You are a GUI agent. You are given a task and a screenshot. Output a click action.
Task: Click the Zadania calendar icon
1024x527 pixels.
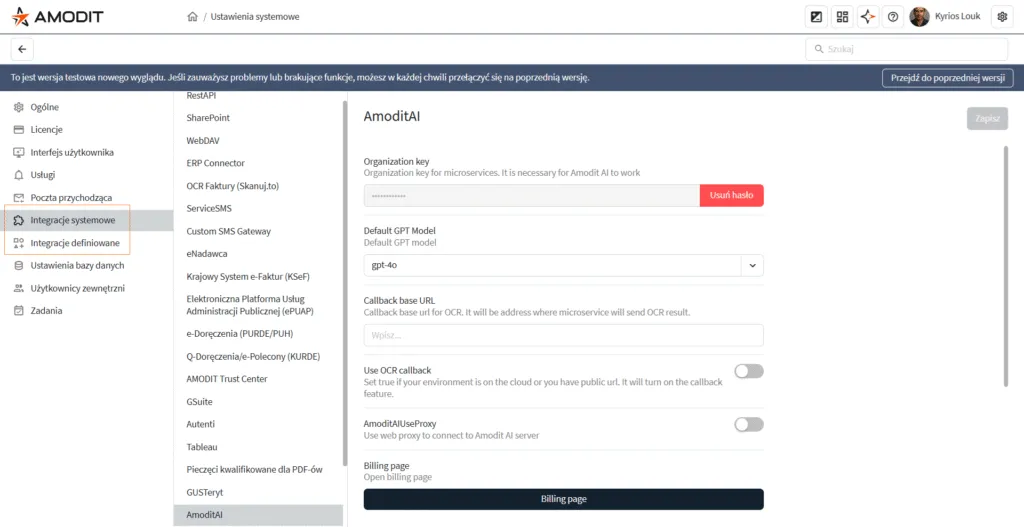pos(18,311)
